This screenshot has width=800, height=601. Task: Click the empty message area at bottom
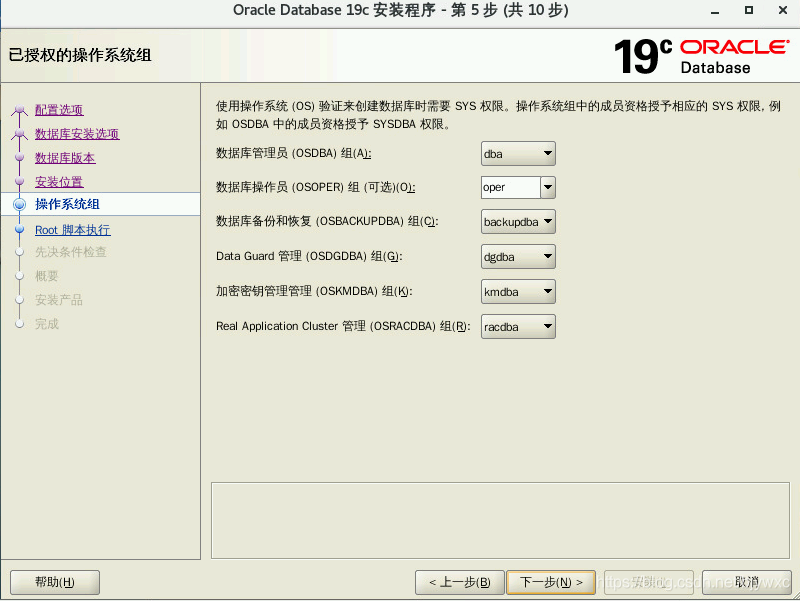(x=500, y=520)
